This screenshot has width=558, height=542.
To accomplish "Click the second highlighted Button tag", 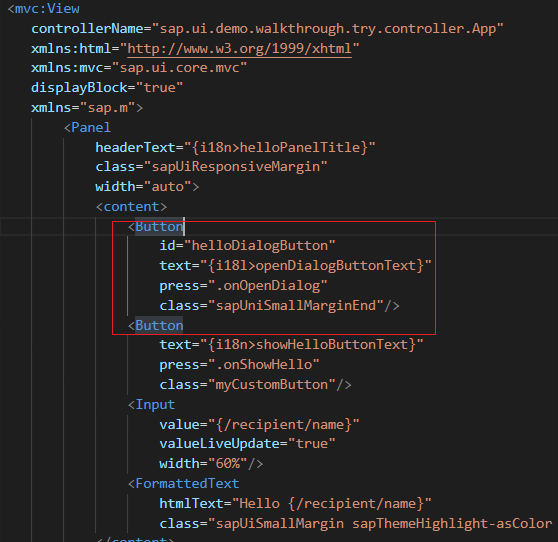I will [159, 325].
